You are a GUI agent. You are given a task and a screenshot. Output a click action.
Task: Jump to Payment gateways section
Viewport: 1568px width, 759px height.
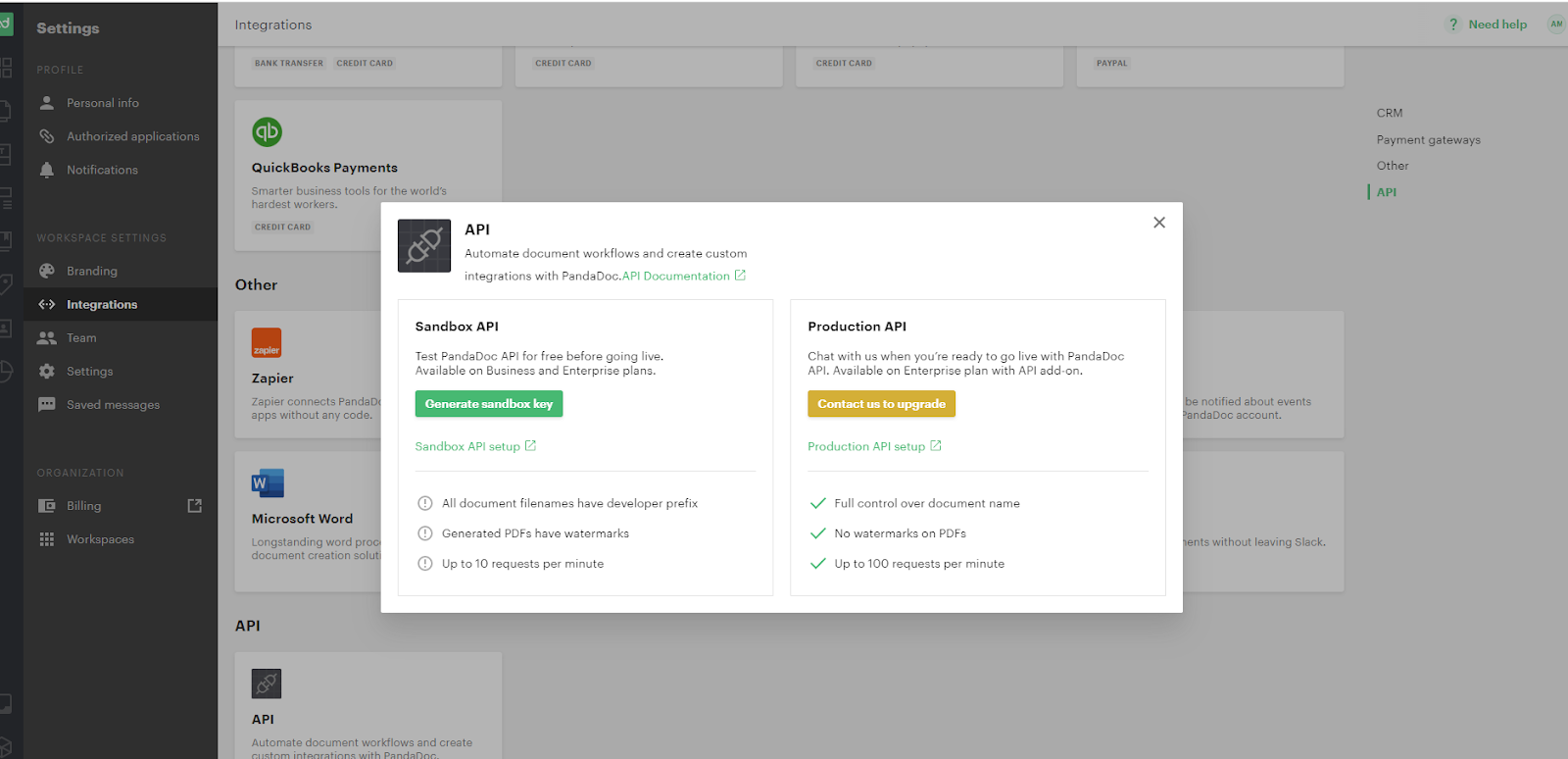tap(1428, 140)
